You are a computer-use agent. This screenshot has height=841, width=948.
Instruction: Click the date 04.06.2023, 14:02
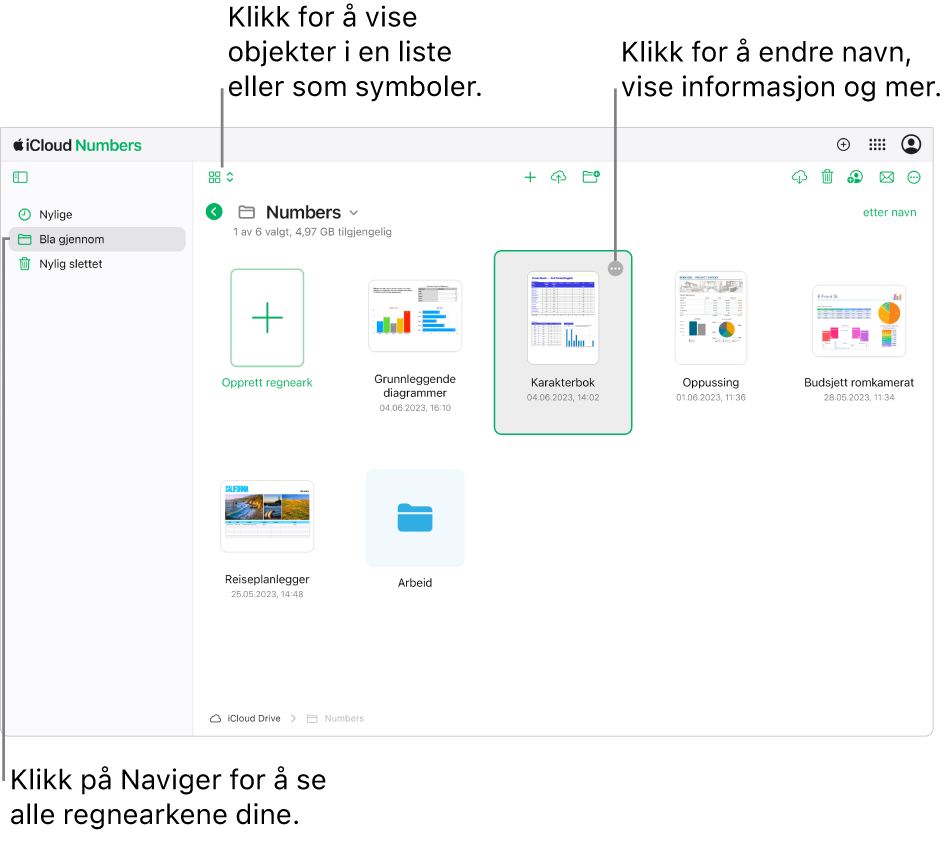point(563,398)
